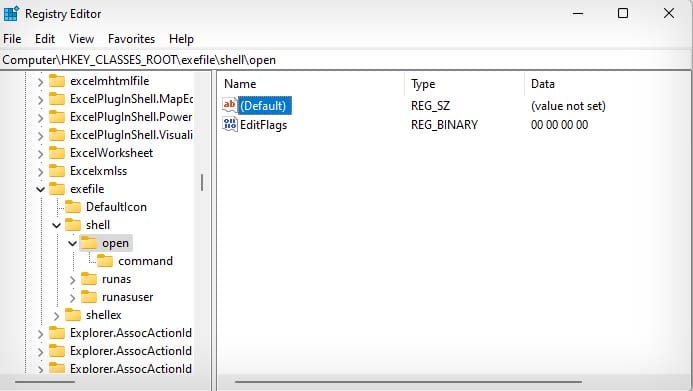The width and height of the screenshot is (693, 391).
Task: Select the Excelxmlss folder icon
Action: (57, 171)
